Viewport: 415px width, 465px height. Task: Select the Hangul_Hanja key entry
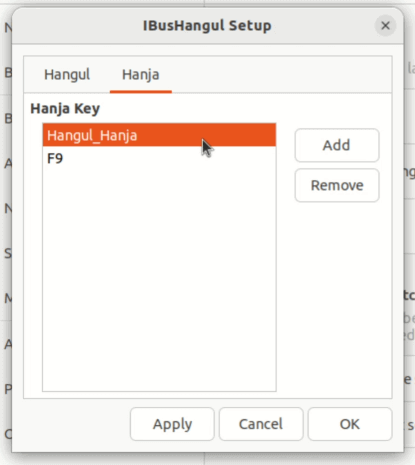[159, 135]
